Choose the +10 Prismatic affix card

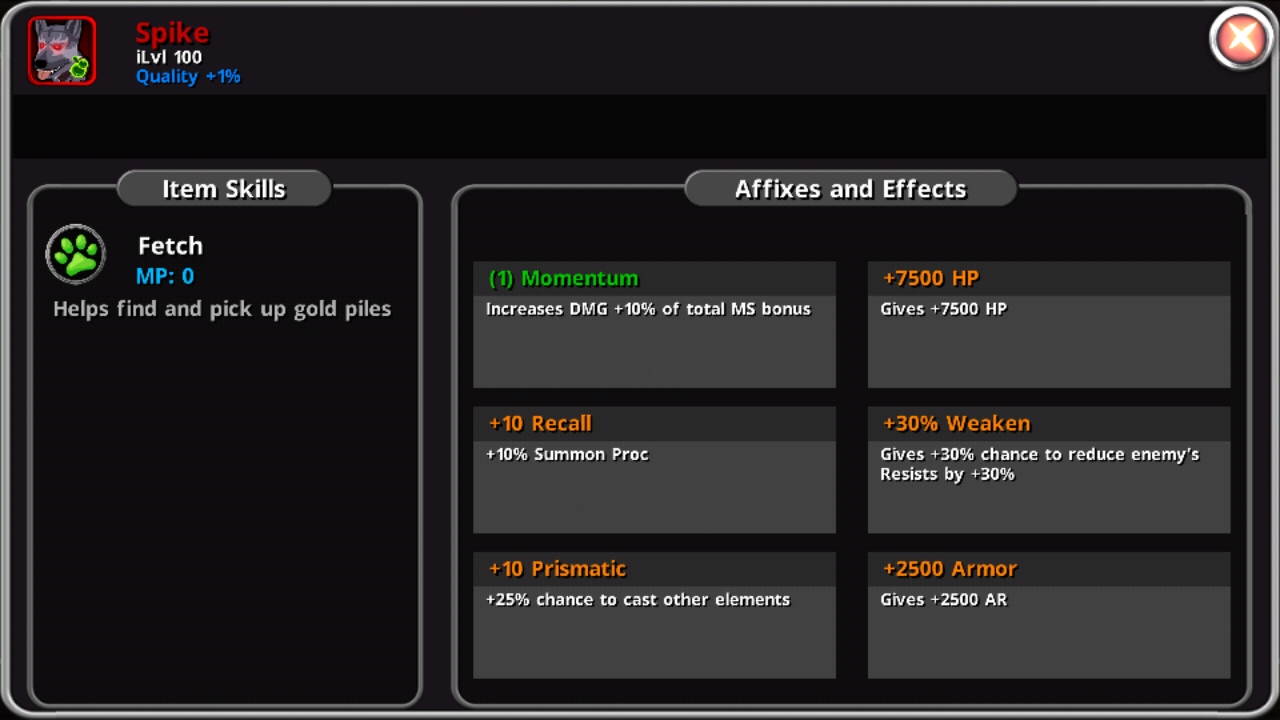coord(654,615)
